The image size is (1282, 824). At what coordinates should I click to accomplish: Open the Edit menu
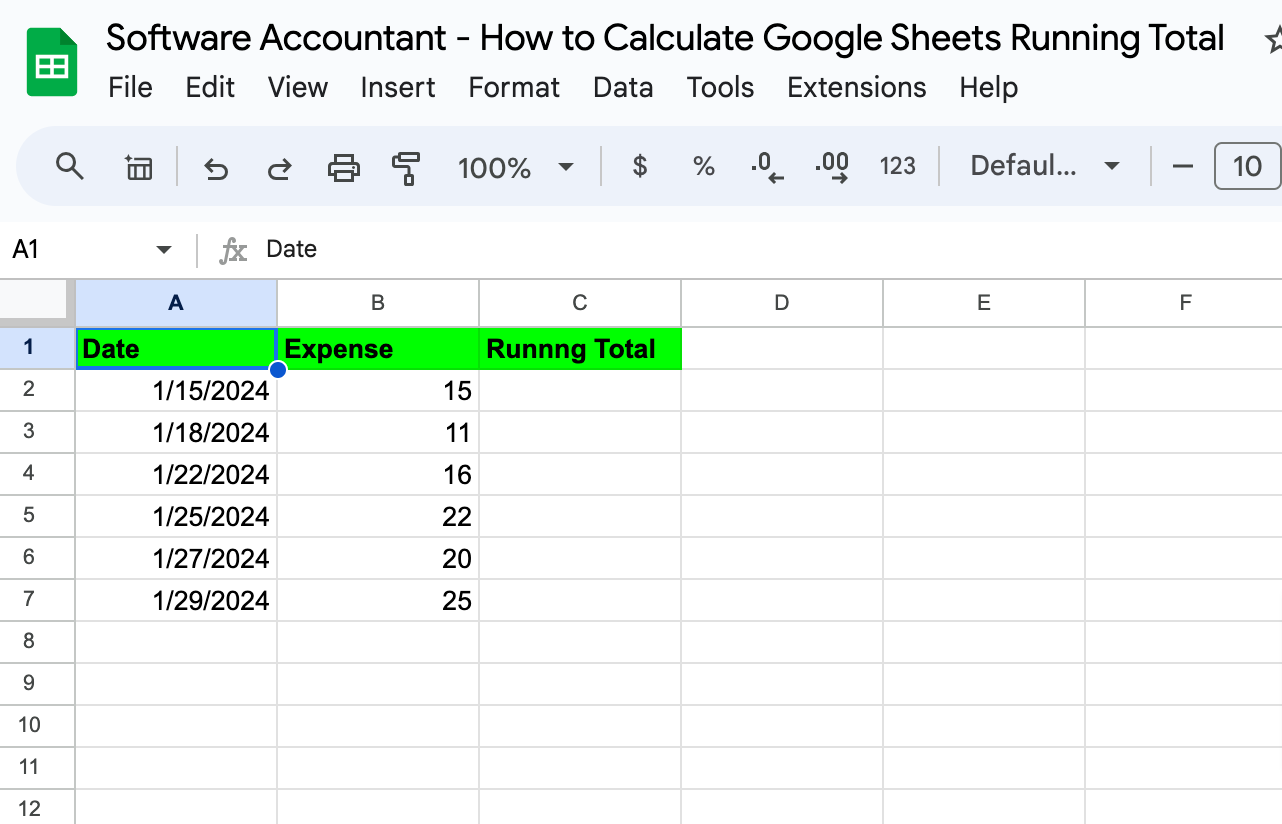pyautogui.click(x=210, y=88)
